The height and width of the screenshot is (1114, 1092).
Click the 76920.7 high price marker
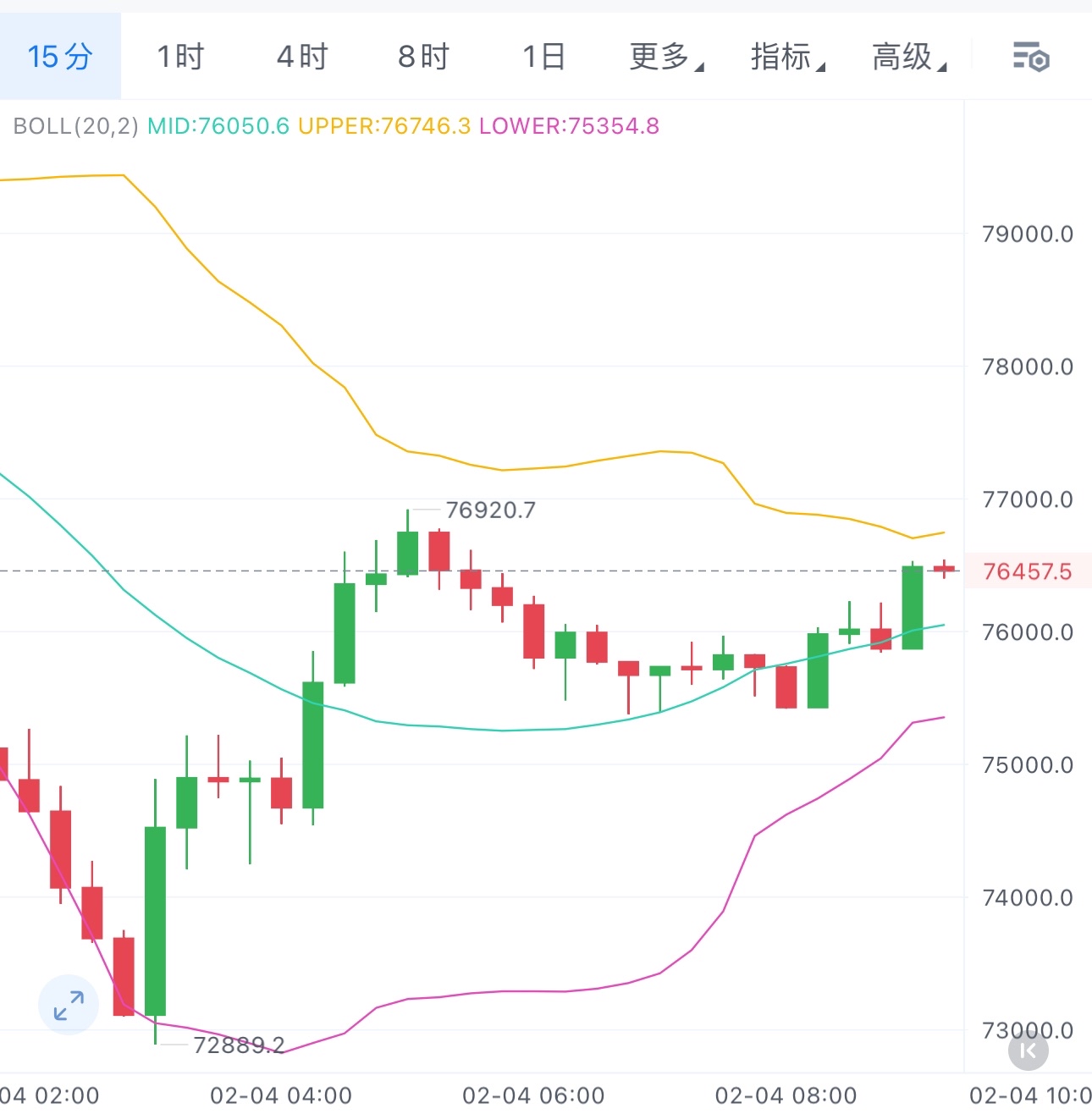490,510
